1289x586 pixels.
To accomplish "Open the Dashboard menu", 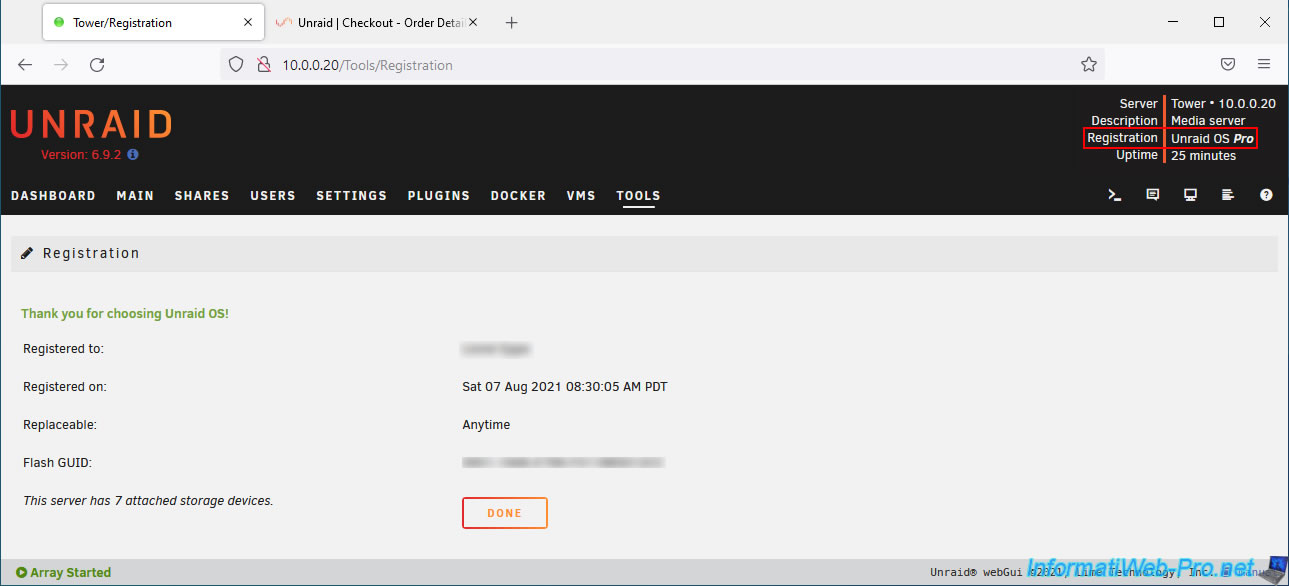I will (53, 196).
